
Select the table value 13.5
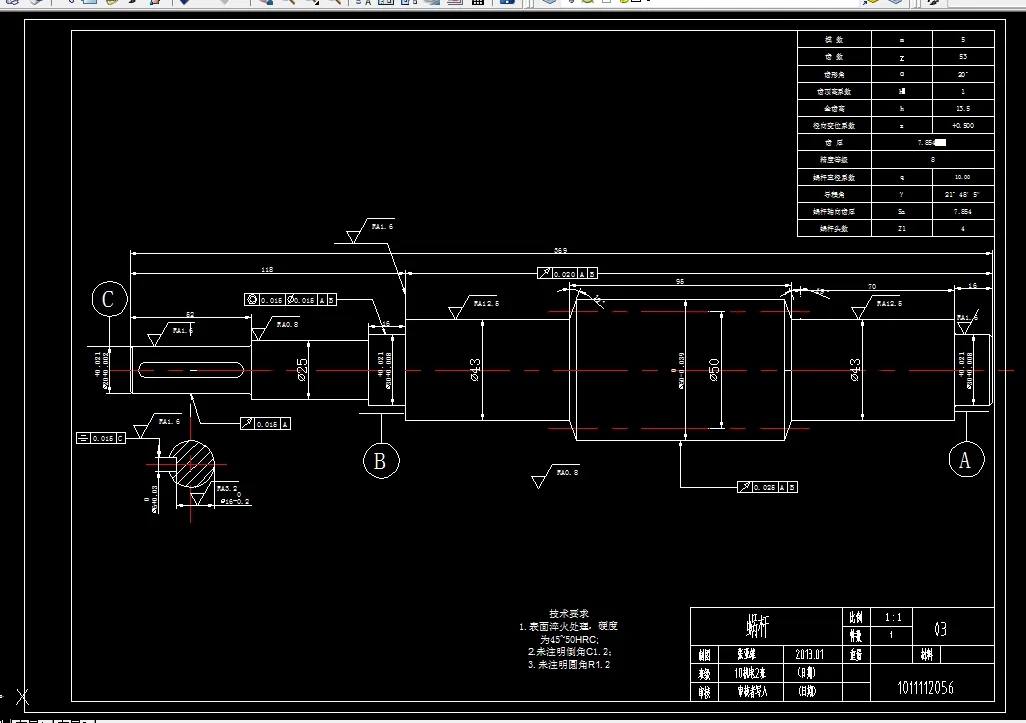coord(963,108)
